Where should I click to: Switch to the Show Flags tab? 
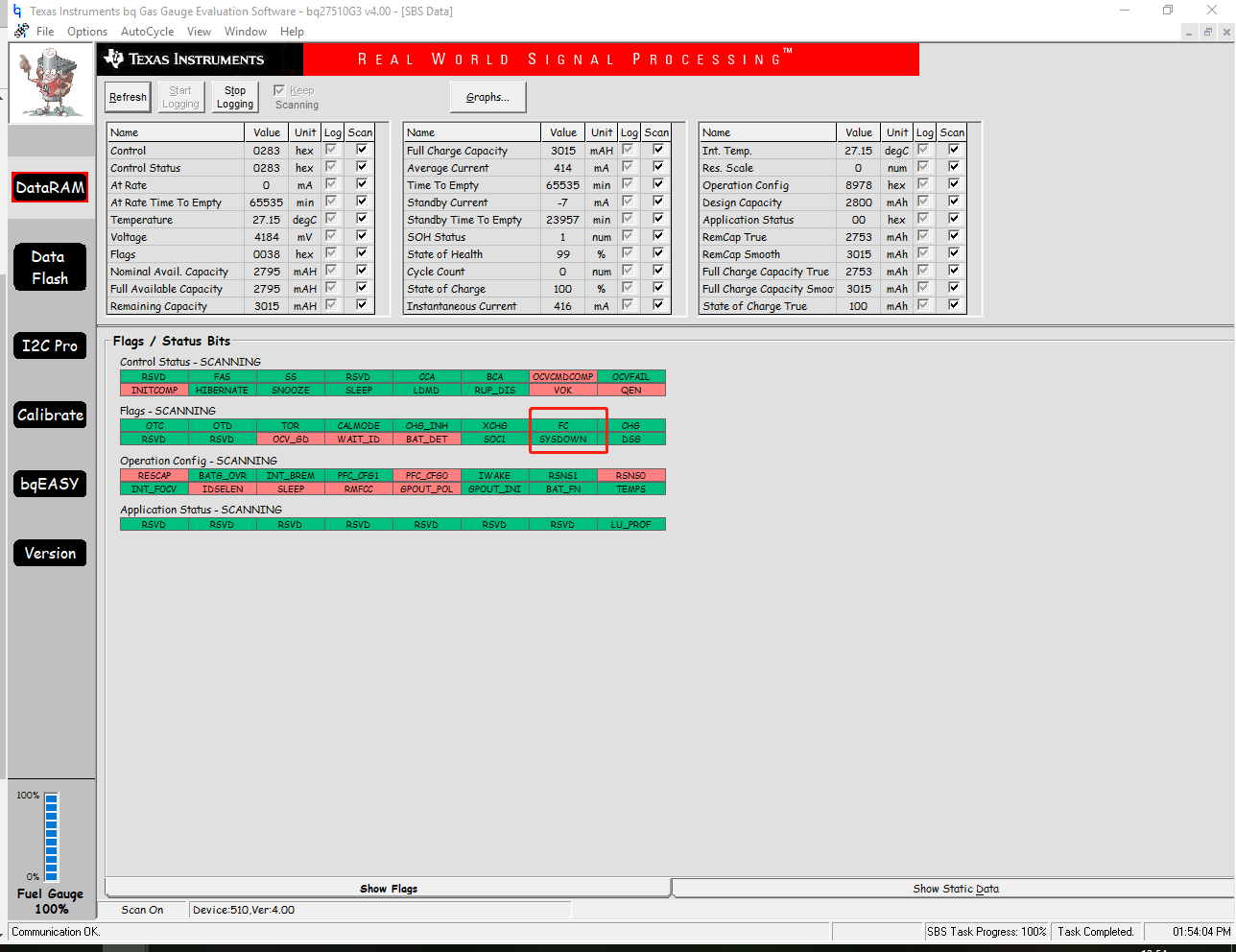click(389, 889)
